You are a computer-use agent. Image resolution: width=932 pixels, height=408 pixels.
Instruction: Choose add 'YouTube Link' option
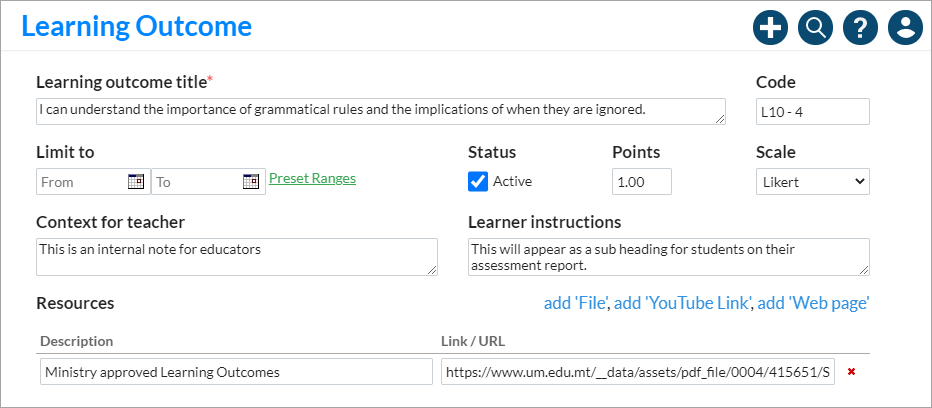683,303
